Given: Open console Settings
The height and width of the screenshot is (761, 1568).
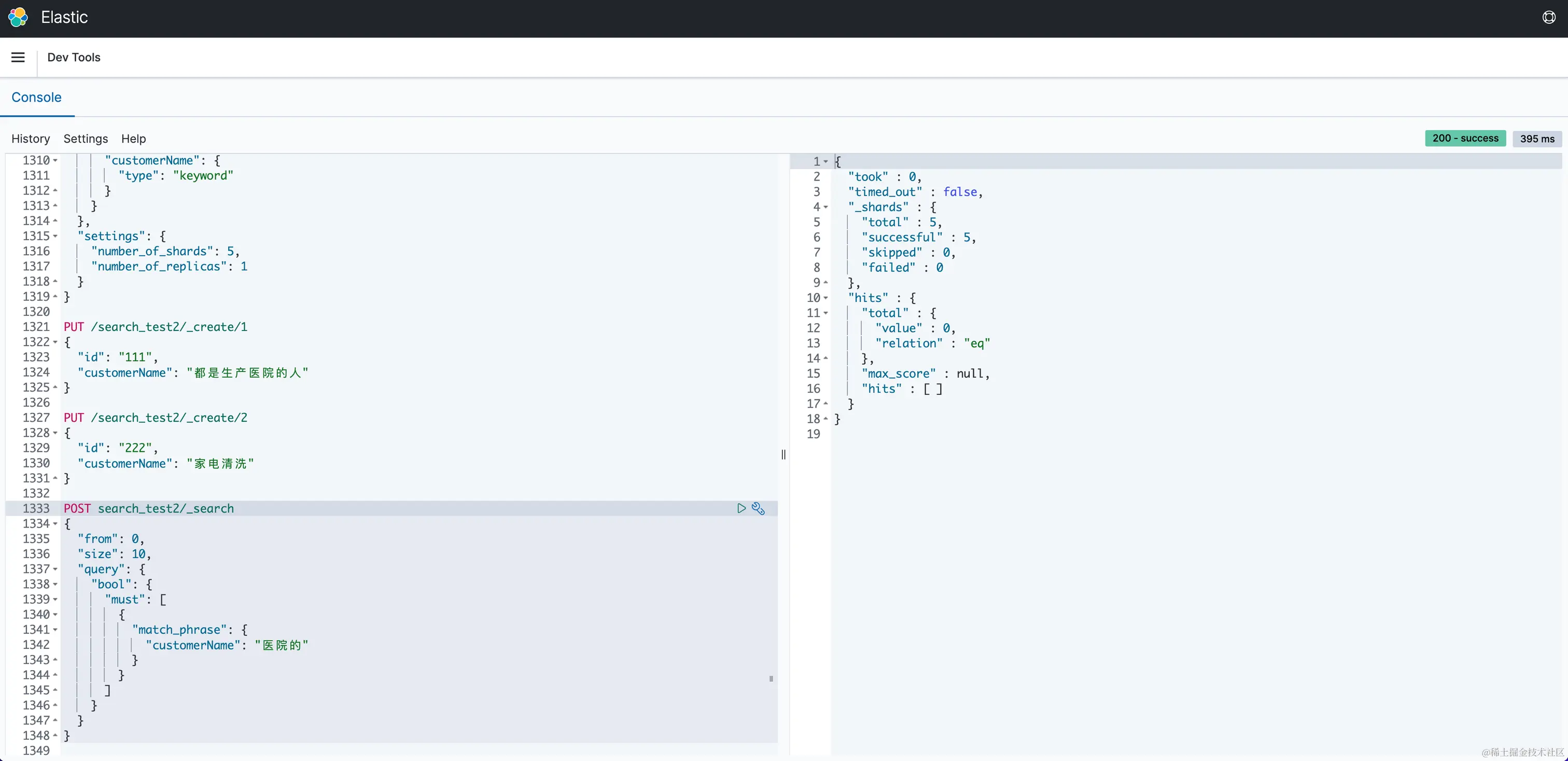Looking at the screenshot, I should click(85, 139).
